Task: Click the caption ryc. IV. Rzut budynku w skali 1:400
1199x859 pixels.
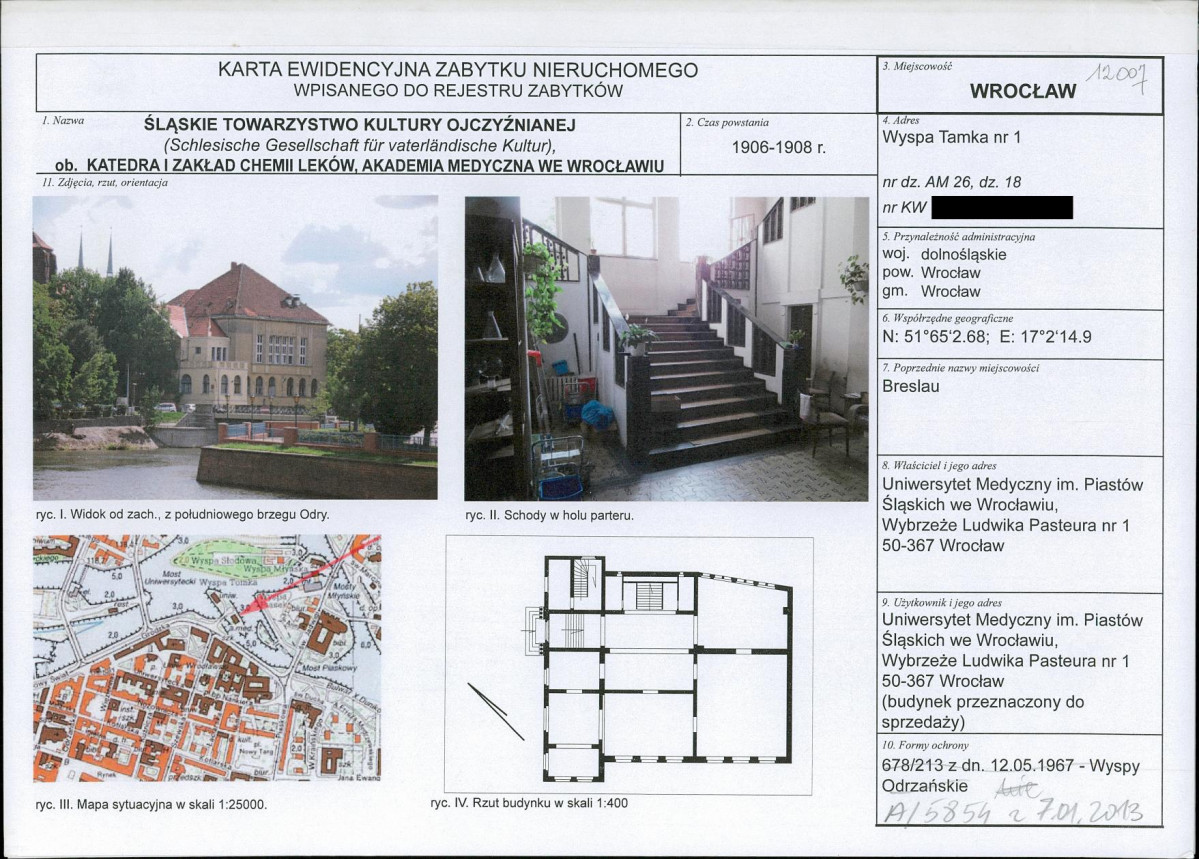Action: [529, 803]
